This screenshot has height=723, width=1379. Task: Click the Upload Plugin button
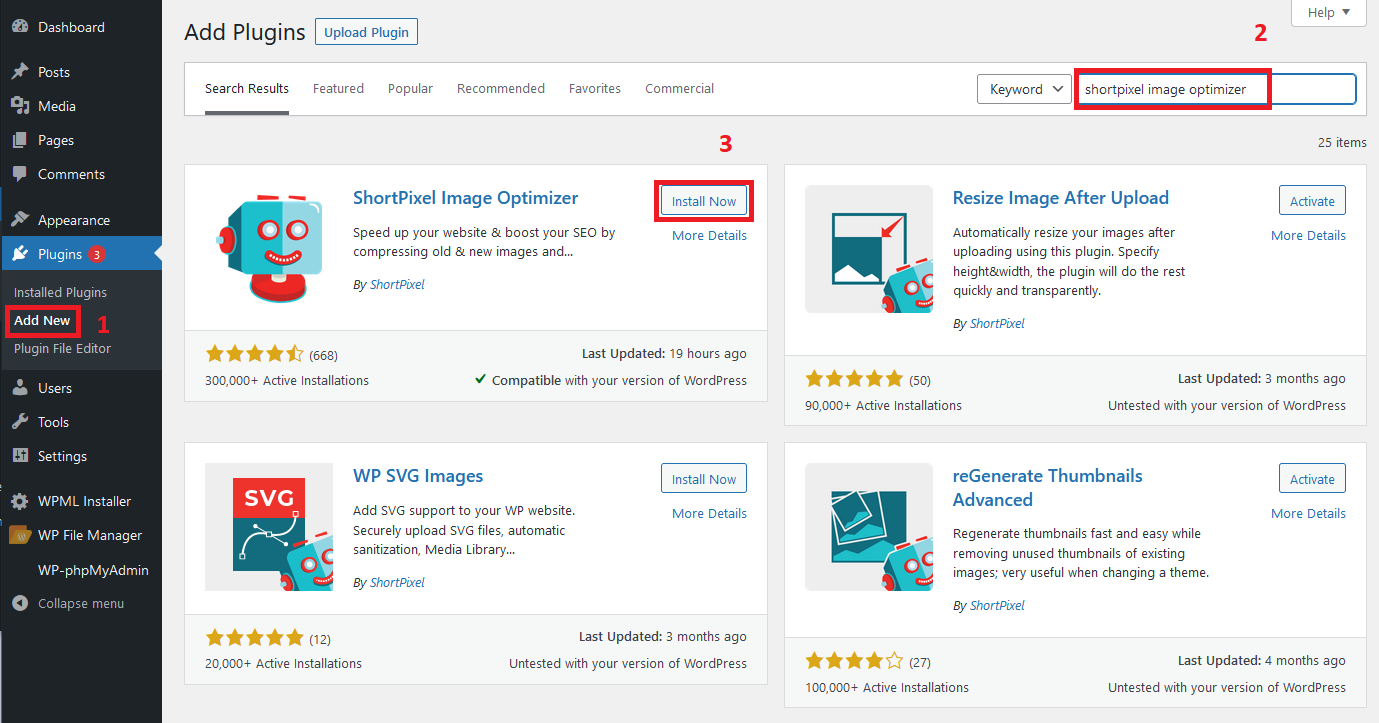pyautogui.click(x=366, y=32)
